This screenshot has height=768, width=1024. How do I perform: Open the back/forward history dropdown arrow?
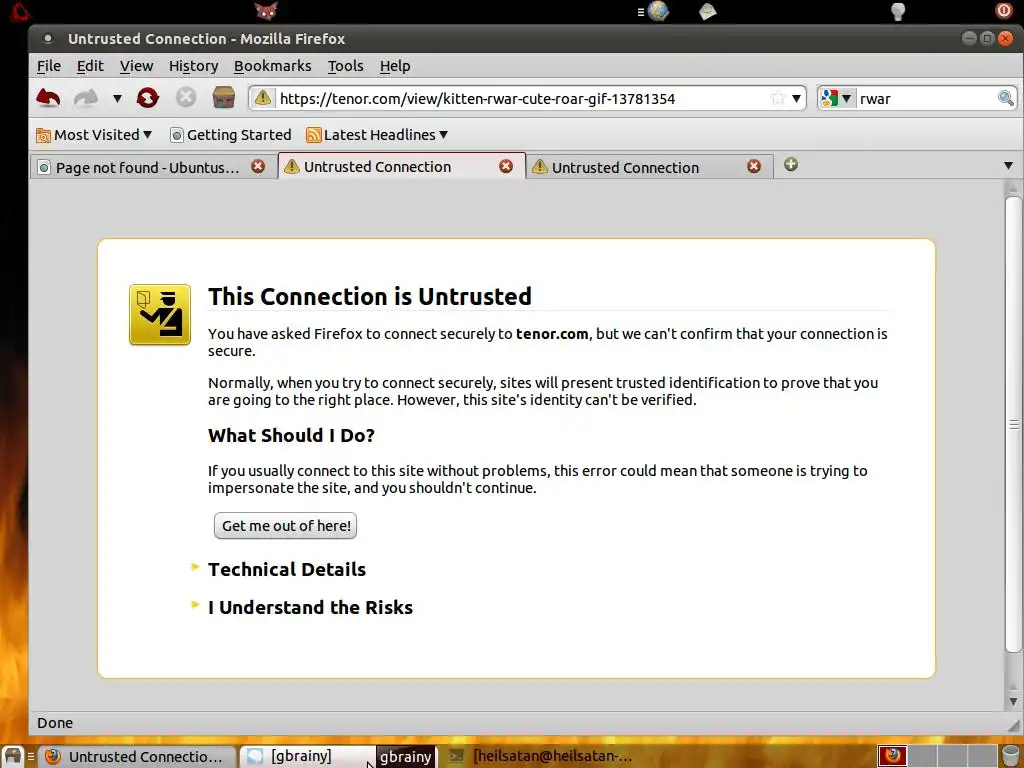(x=117, y=99)
